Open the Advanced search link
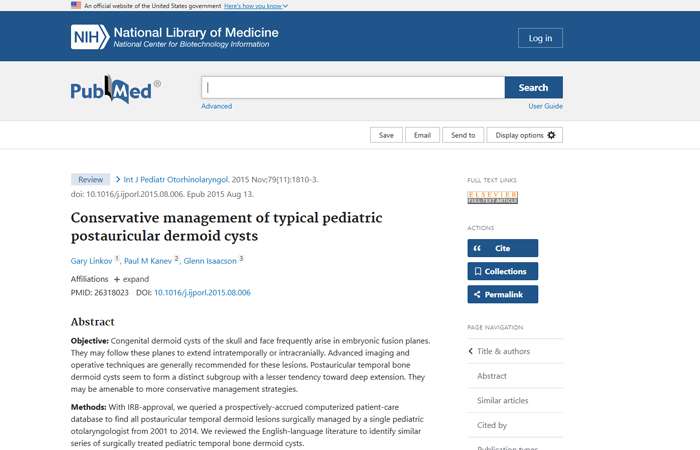This screenshot has width=700, height=450. (x=217, y=106)
